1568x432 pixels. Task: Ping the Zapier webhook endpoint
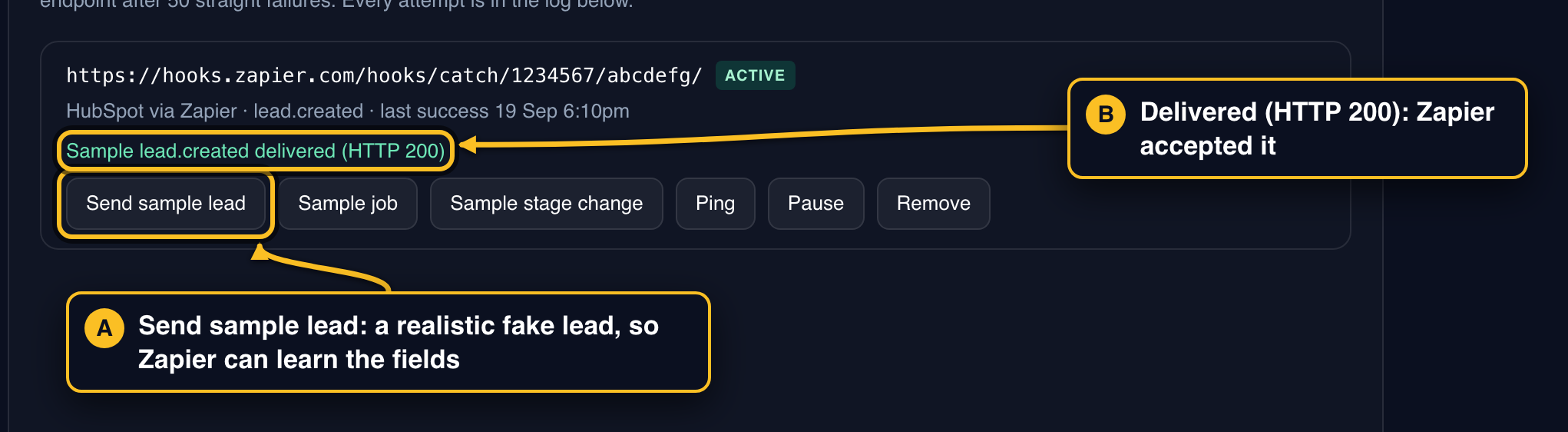tap(715, 204)
